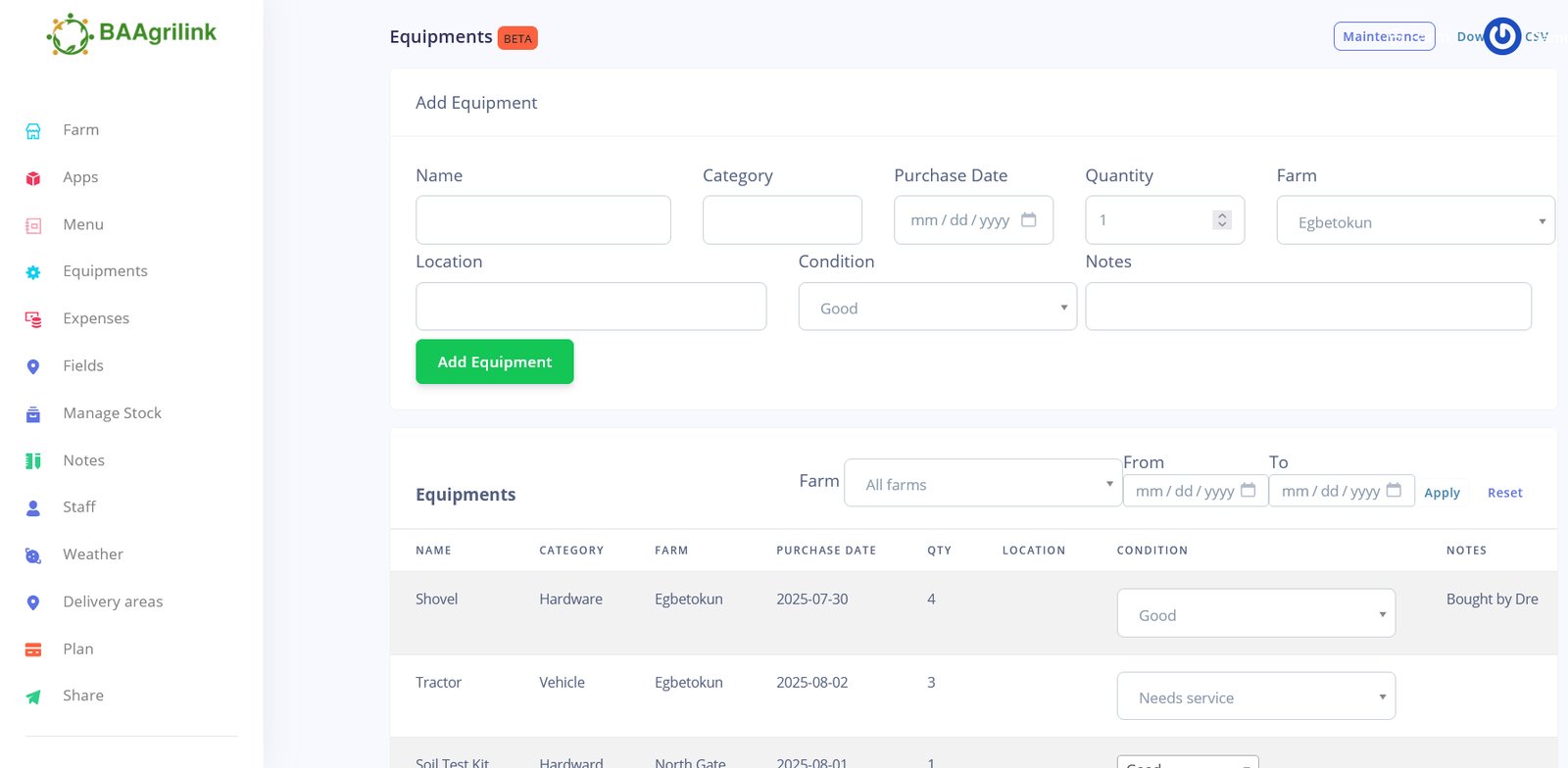Viewport: 1568px width, 768px height.
Task: Click the blue power icon at top right
Action: 1501,36
